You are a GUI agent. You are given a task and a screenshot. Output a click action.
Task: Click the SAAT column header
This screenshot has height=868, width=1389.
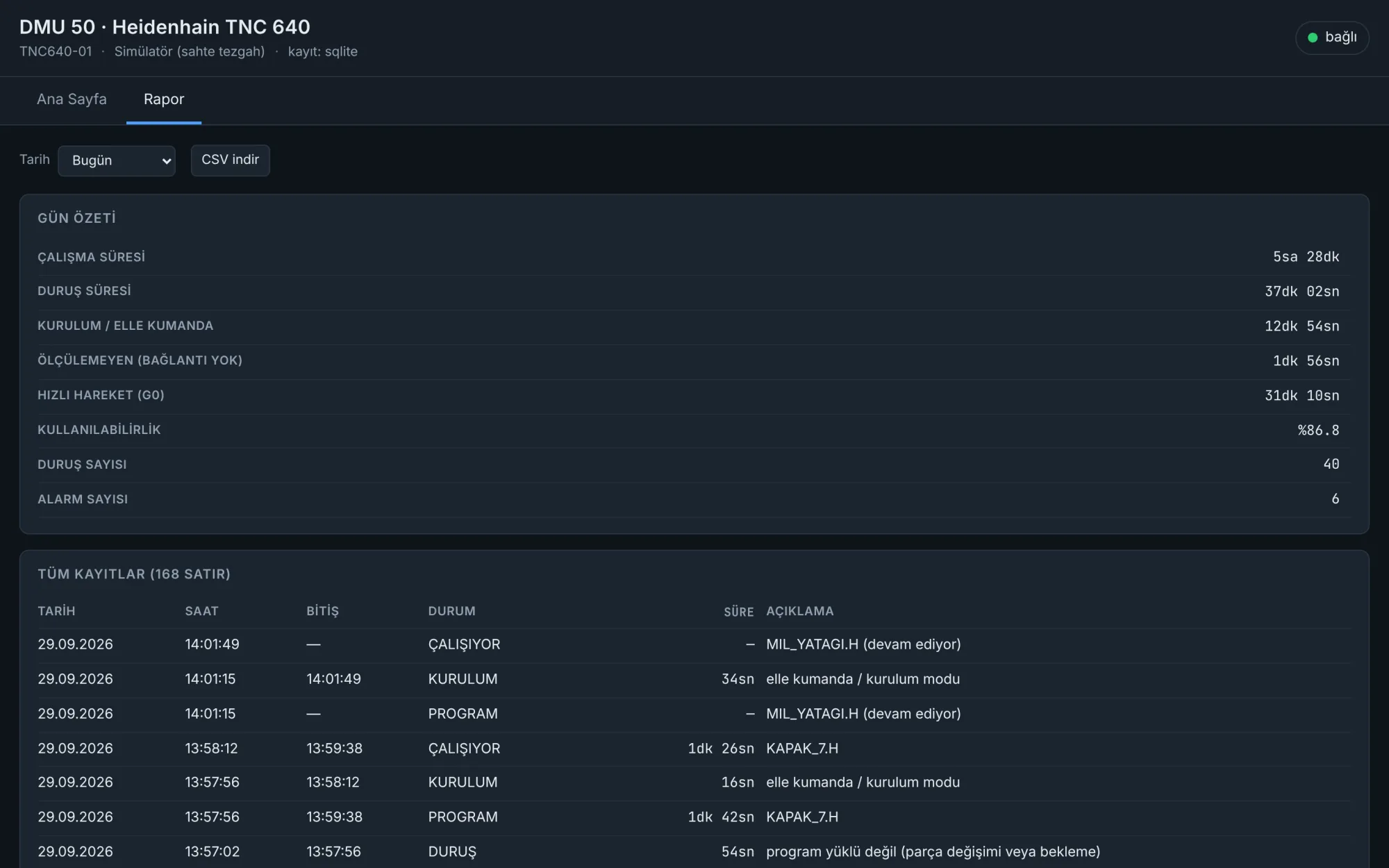201,611
